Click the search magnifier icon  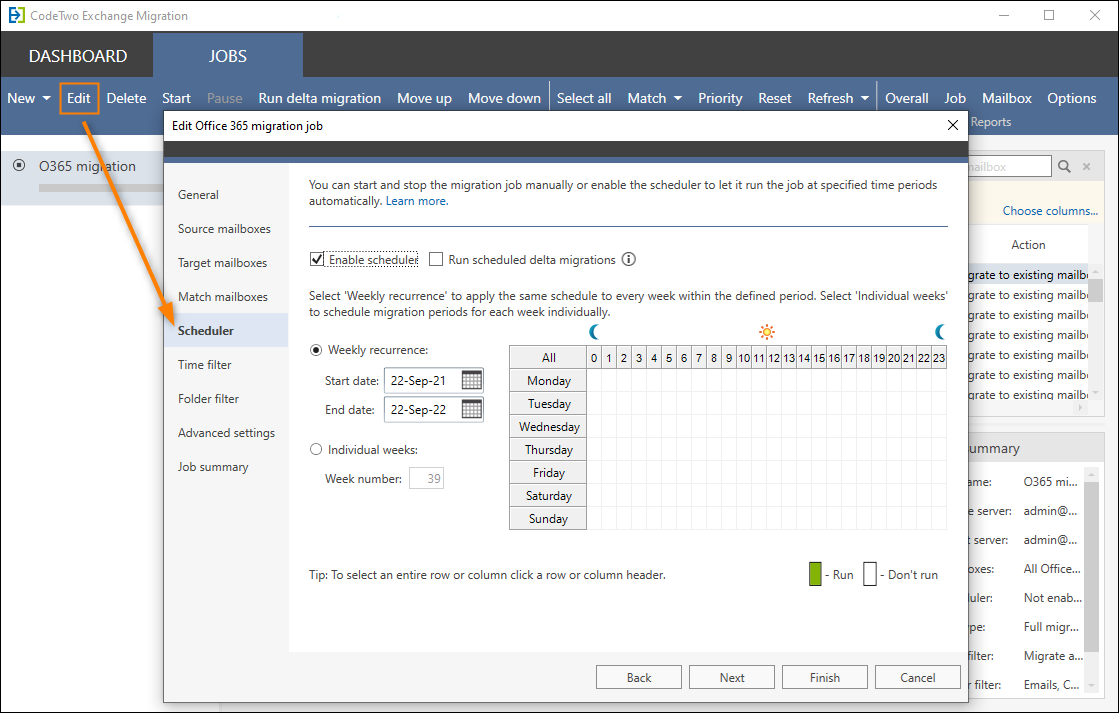click(x=1064, y=166)
